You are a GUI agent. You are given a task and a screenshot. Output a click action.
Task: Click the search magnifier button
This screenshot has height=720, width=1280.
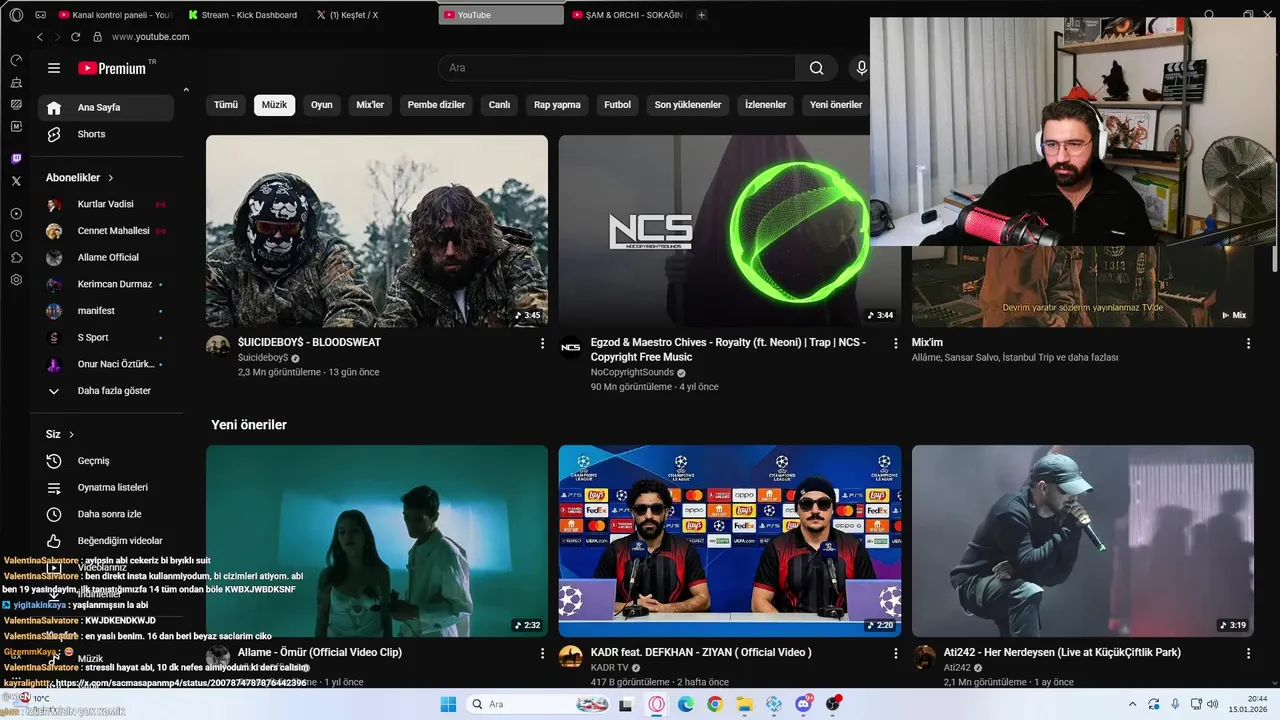click(816, 68)
